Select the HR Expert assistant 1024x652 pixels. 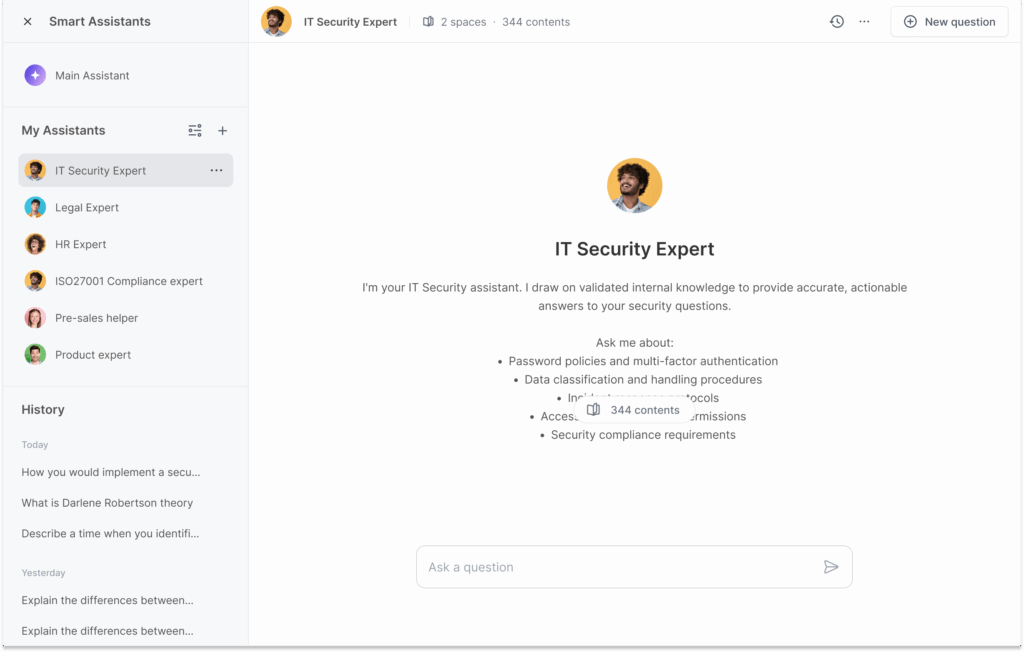click(x=80, y=244)
